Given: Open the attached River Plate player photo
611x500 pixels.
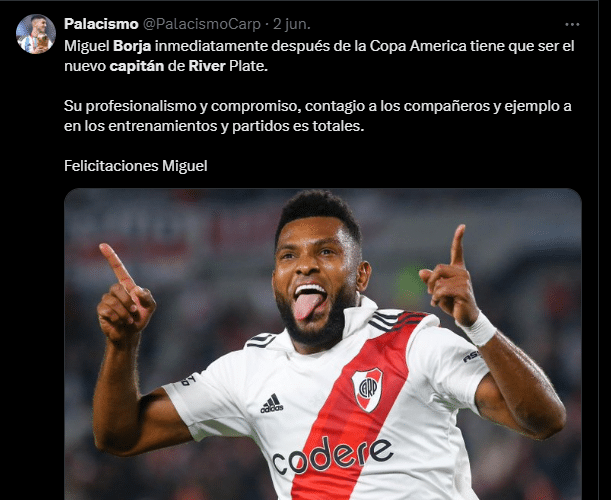Looking at the screenshot, I should [x=323, y=344].
